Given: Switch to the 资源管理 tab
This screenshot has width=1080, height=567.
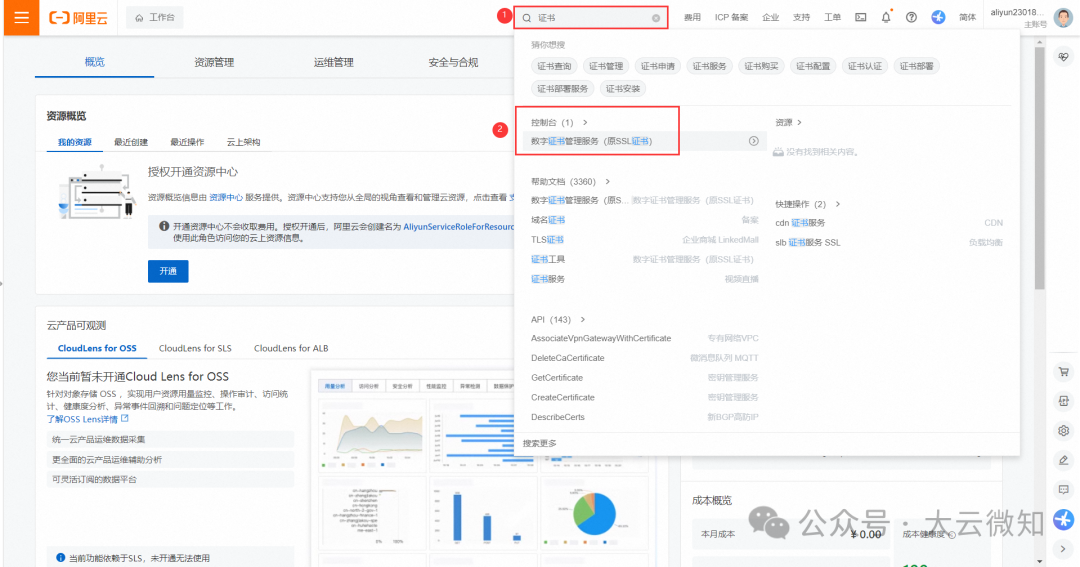Looking at the screenshot, I should coord(214,62).
